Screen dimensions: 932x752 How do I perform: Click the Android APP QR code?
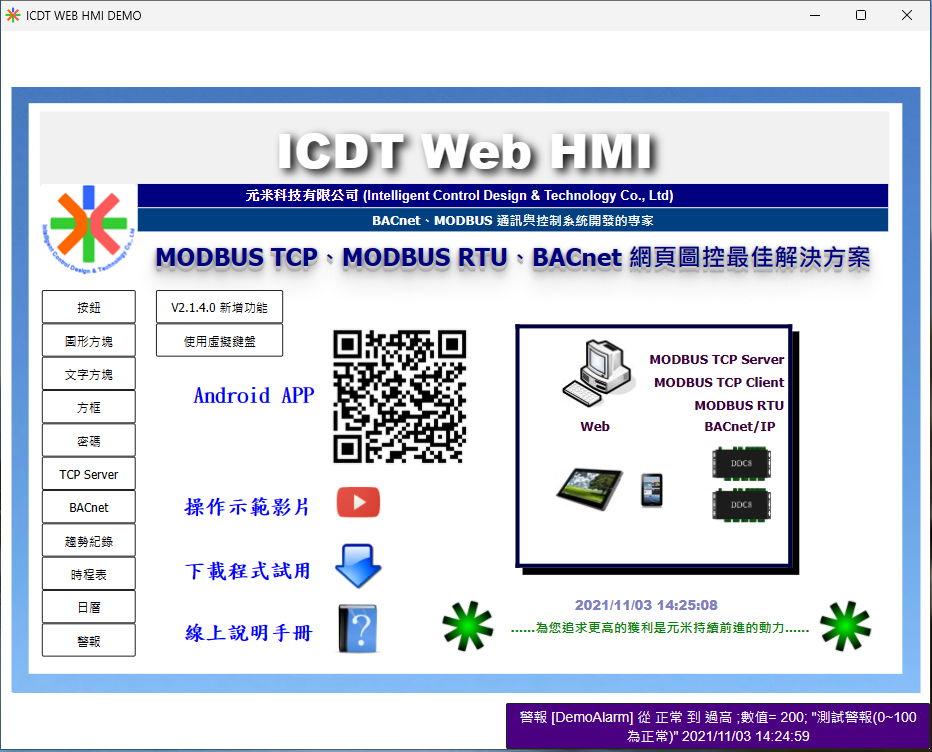click(x=399, y=396)
